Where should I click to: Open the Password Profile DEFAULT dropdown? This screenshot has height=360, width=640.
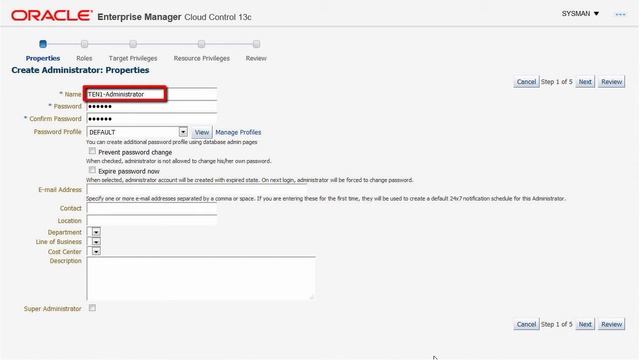pyautogui.click(x=137, y=132)
